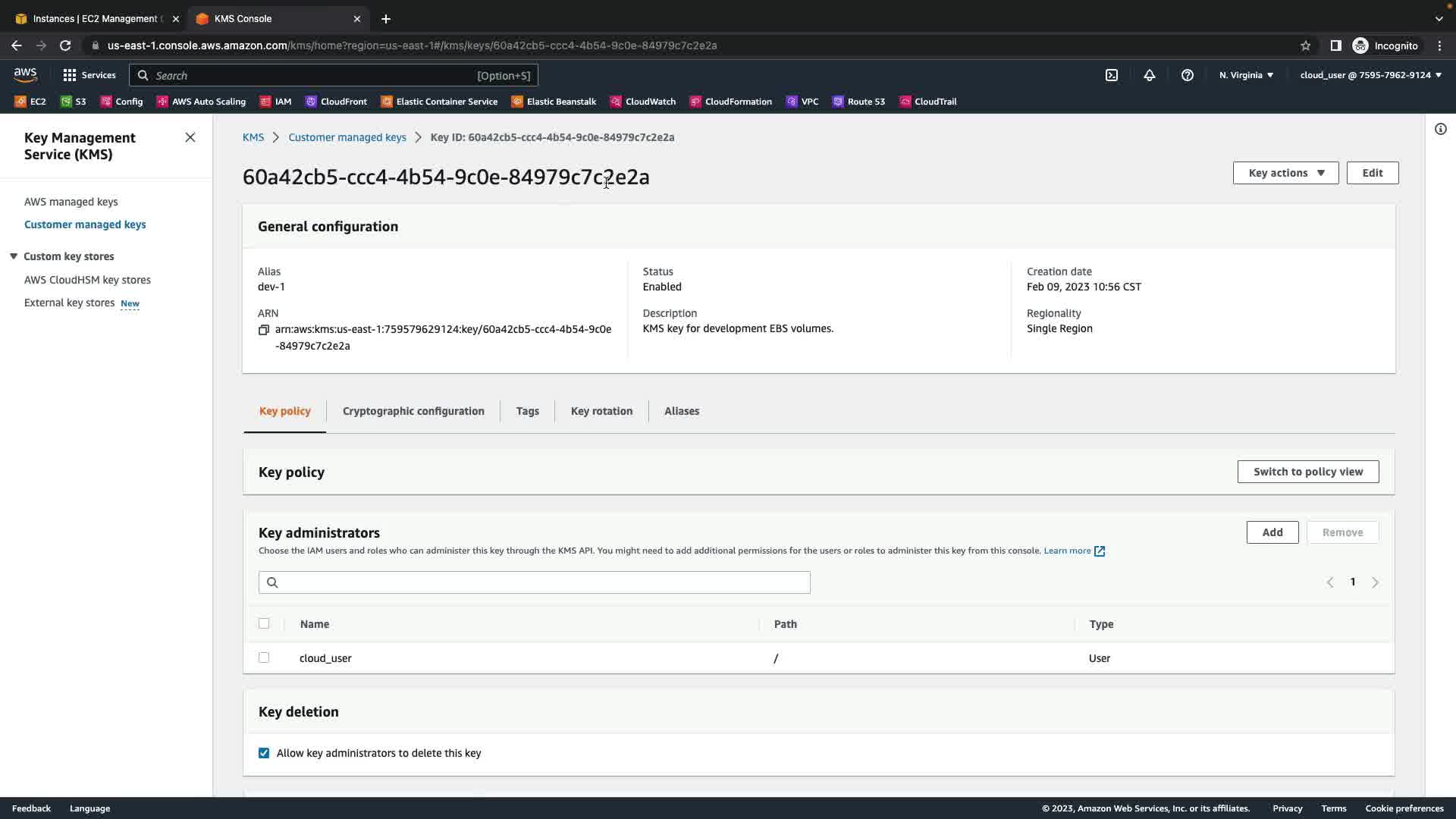1456x819 pixels.
Task: Open the info panel icon at right
Action: click(1440, 129)
